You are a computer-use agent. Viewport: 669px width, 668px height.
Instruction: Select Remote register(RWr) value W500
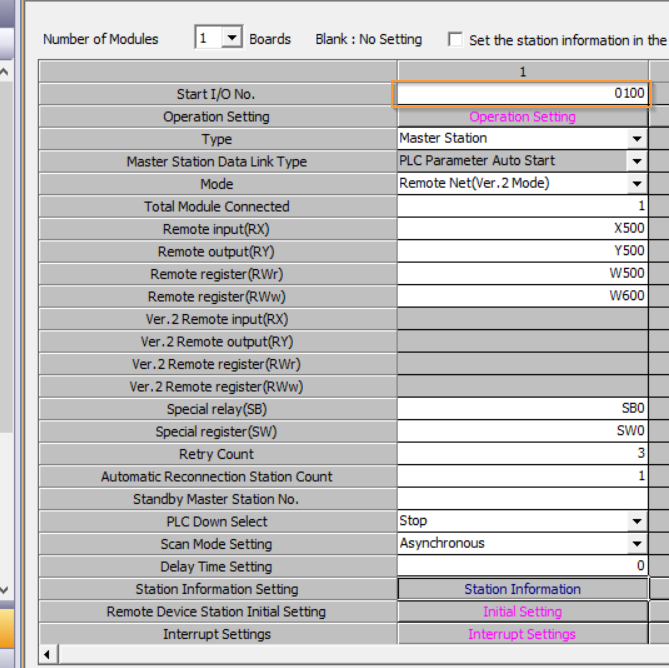click(522, 274)
